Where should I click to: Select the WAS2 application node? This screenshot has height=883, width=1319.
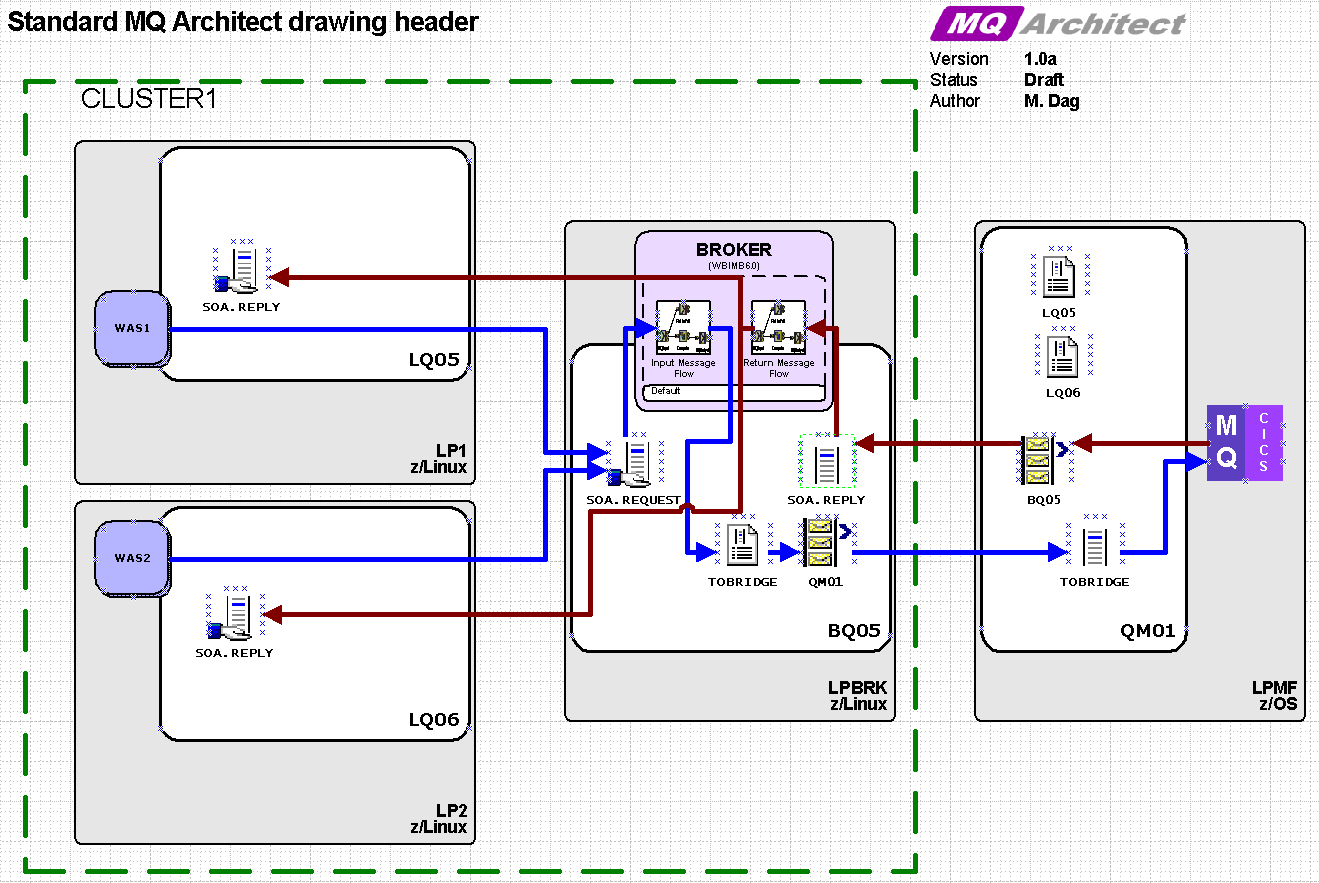pos(130,557)
